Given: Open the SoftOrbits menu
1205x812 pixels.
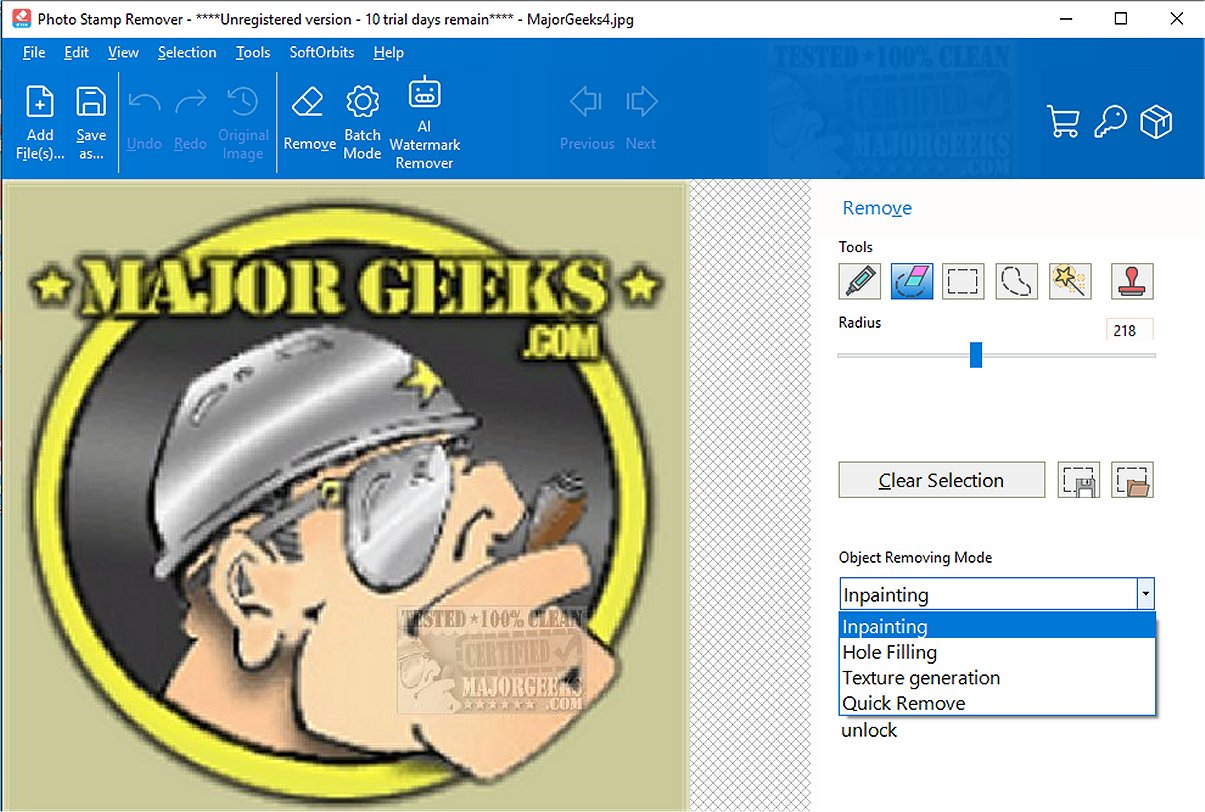Looking at the screenshot, I should [322, 52].
